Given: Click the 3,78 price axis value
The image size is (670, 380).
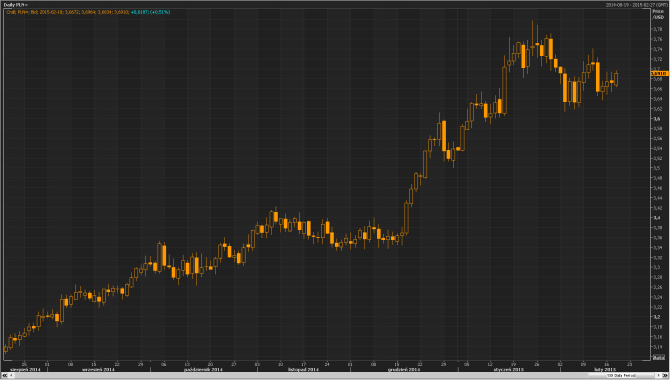Looking at the screenshot, I should [658, 29].
